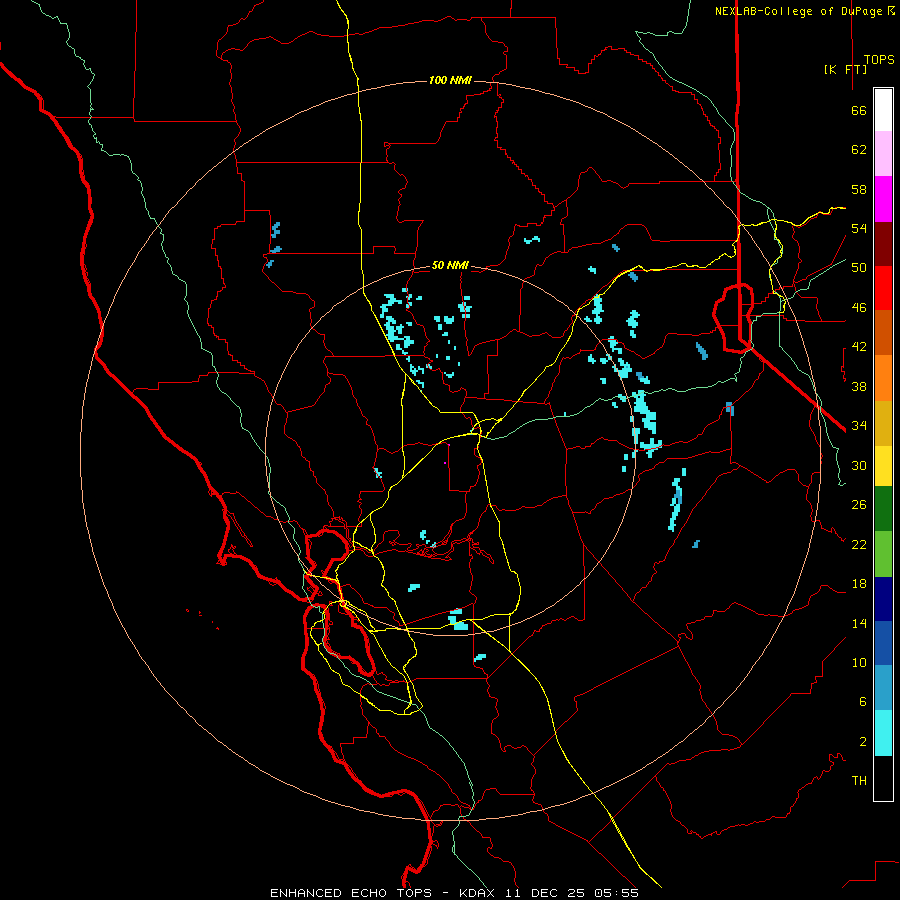Image resolution: width=900 pixels, height=900 pixels.
Task: Click the 'TH' threshold label
Action: point(859,781)
